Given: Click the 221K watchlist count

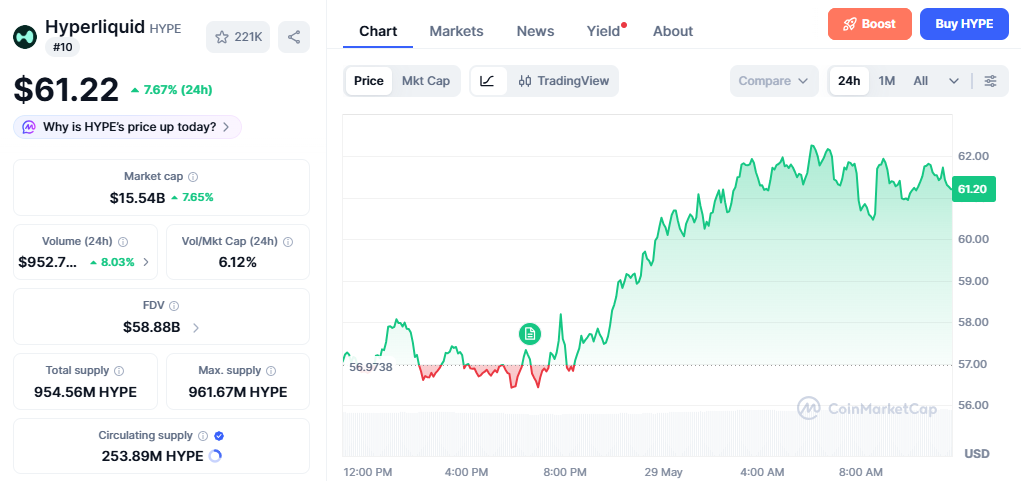Looking at the screenshot, I should 248,37.
